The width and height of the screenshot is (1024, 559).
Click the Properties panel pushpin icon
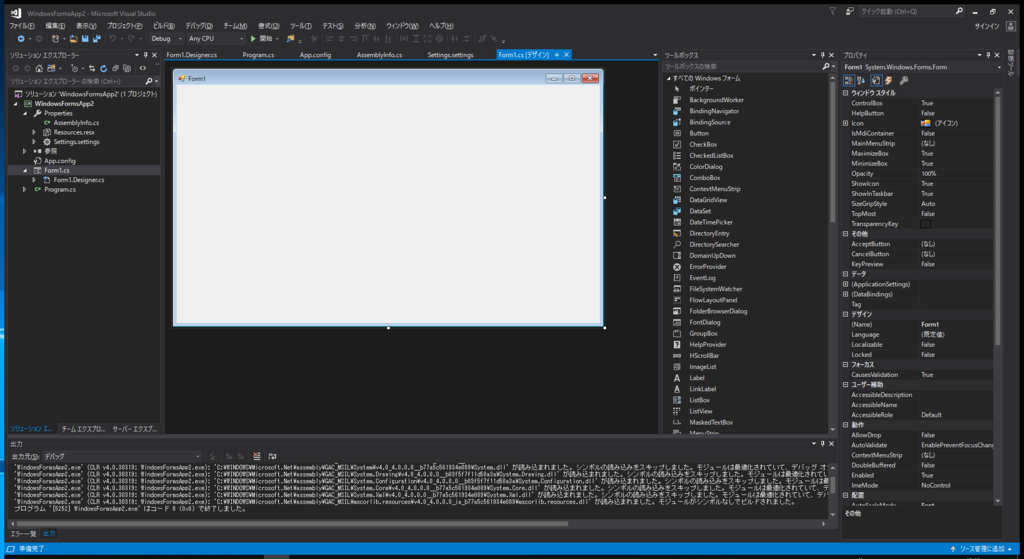click(x=988, y=56)
